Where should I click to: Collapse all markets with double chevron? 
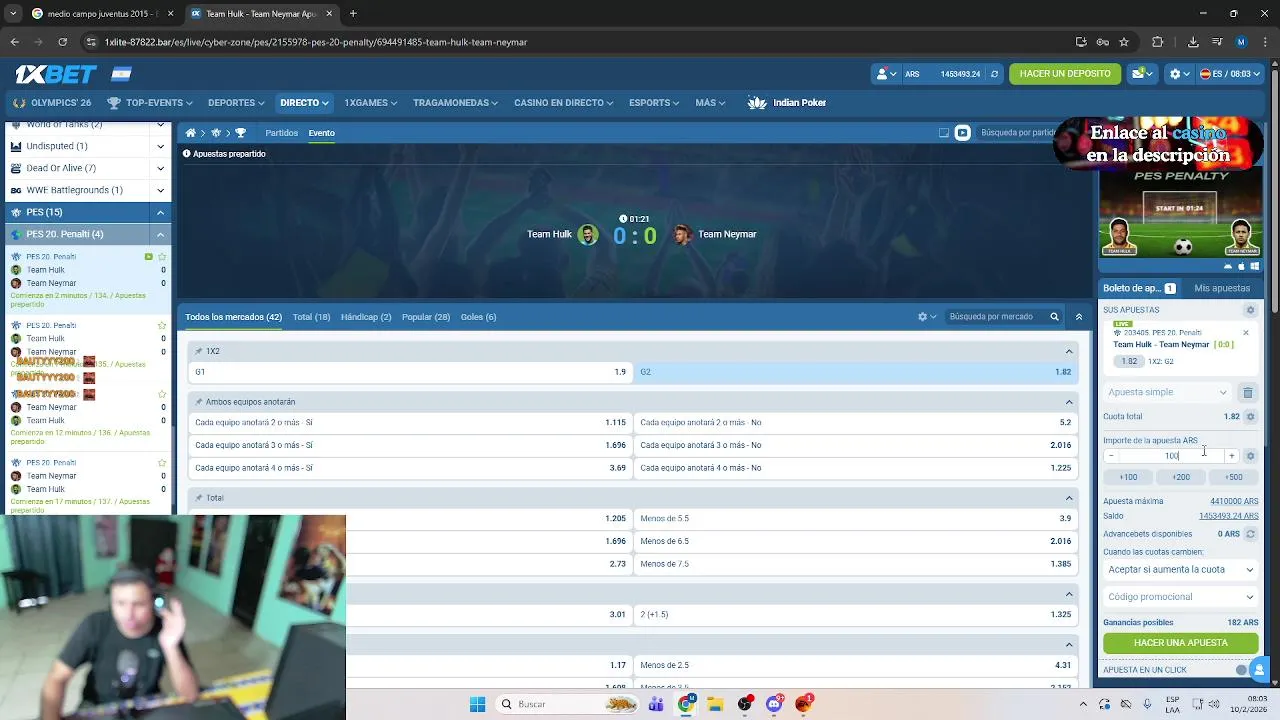[1078, 317]
